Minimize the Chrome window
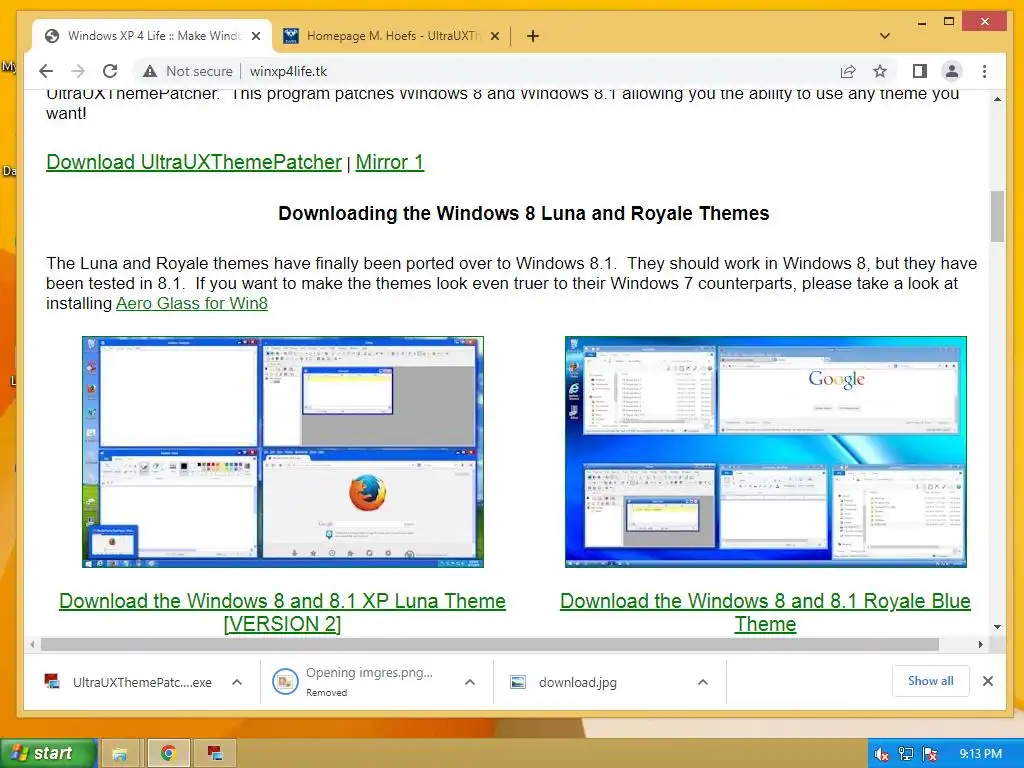The image size is (1024, 768). point(921,23)
